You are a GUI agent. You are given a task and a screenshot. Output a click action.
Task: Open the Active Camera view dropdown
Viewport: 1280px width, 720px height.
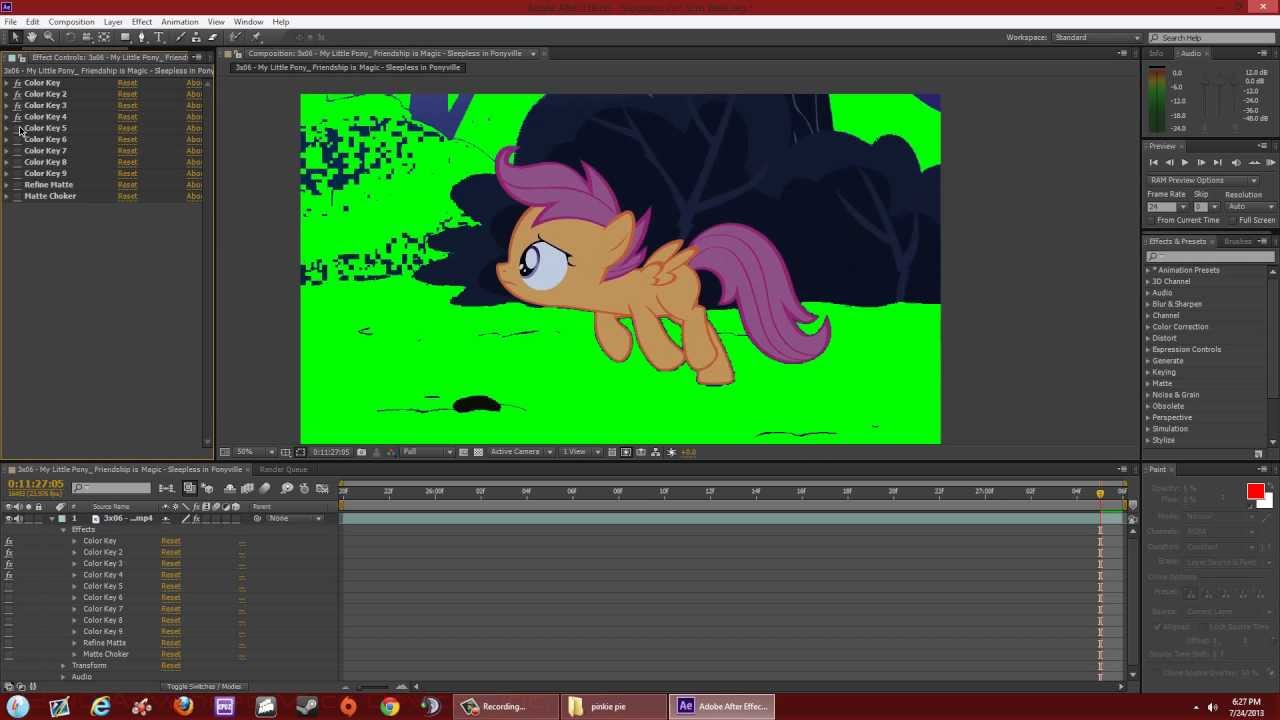(521, 452)
